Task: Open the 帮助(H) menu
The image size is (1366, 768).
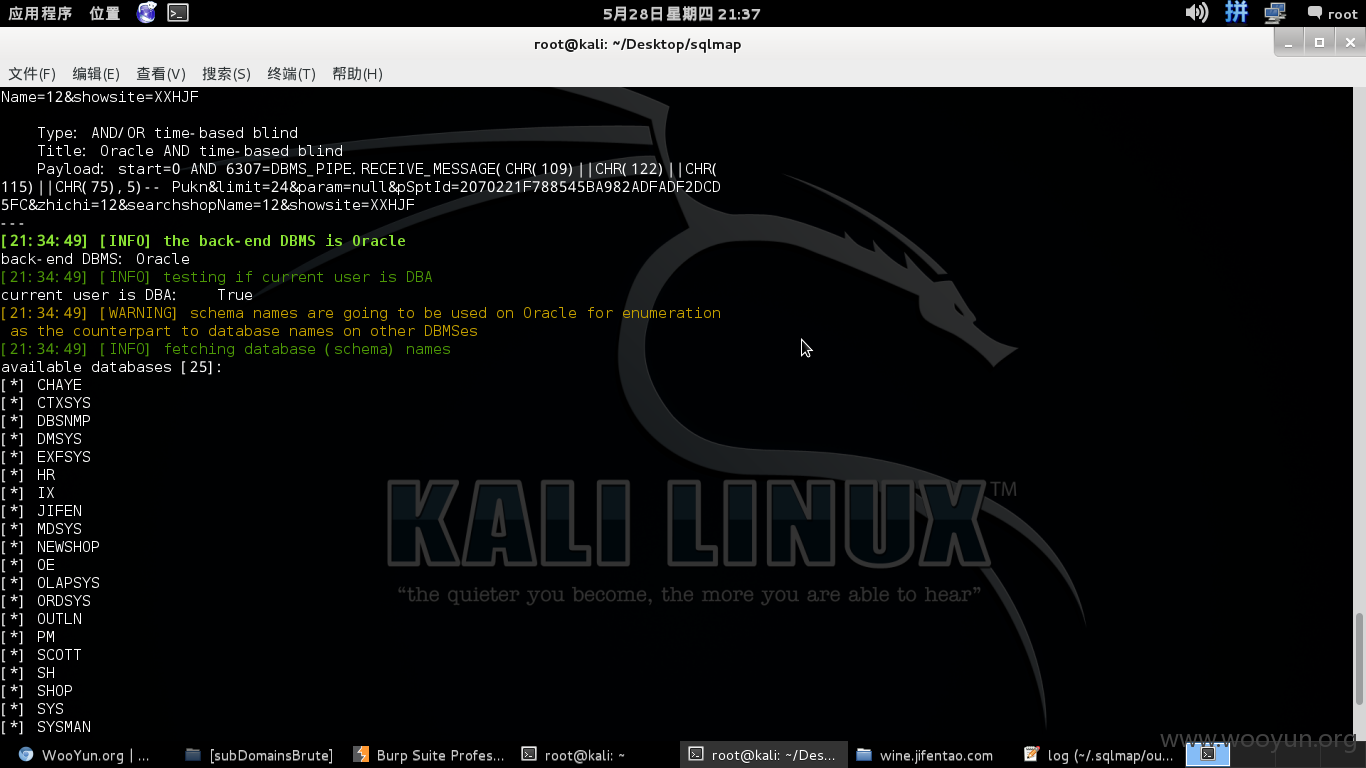Action: (357, 74)
